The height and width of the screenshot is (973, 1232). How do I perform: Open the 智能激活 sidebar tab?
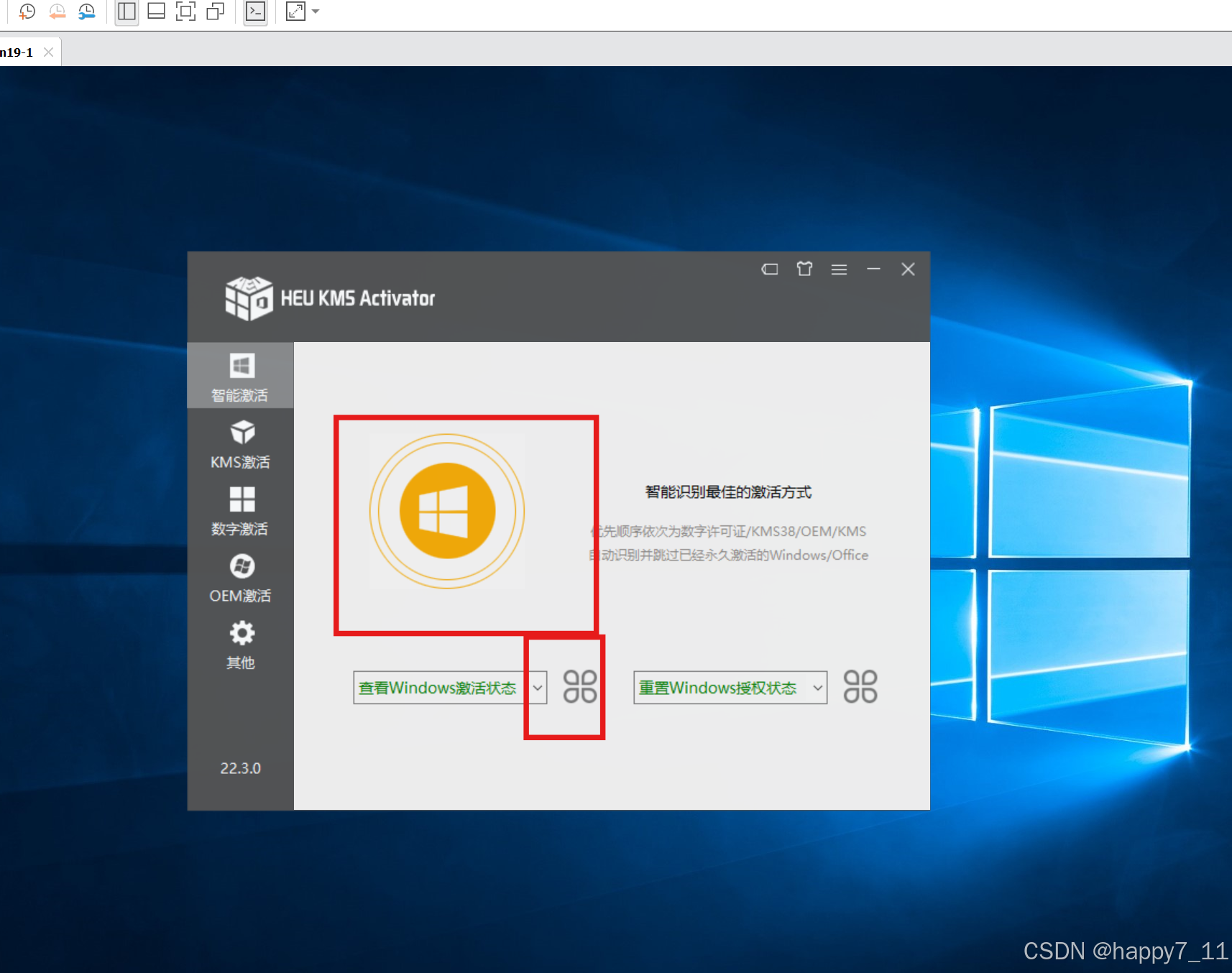pyautogui.click(x=241, y=376)
